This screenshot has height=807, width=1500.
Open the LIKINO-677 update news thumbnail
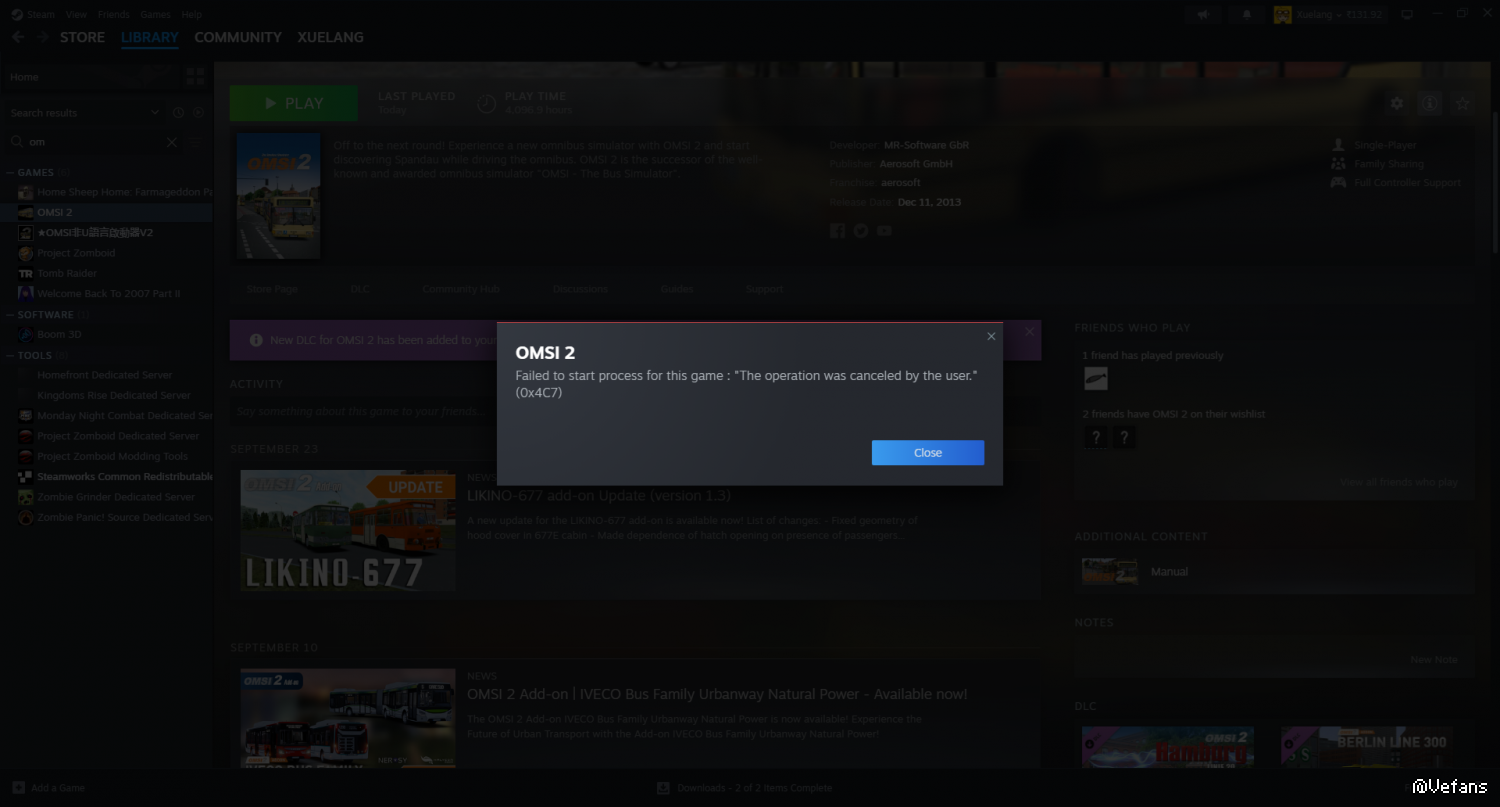[348, 530]
